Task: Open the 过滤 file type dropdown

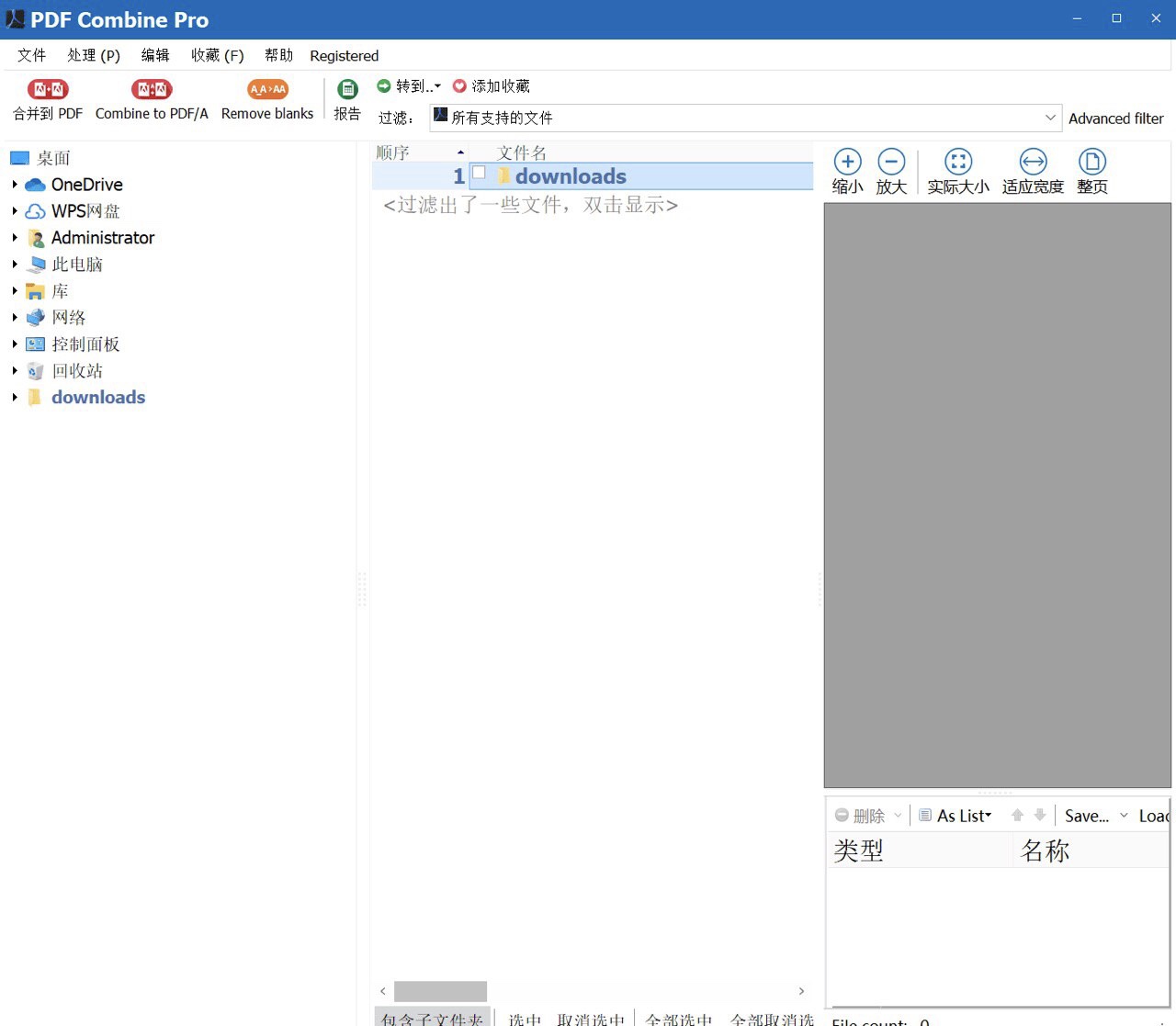Action: click(x=1050, y=118)
